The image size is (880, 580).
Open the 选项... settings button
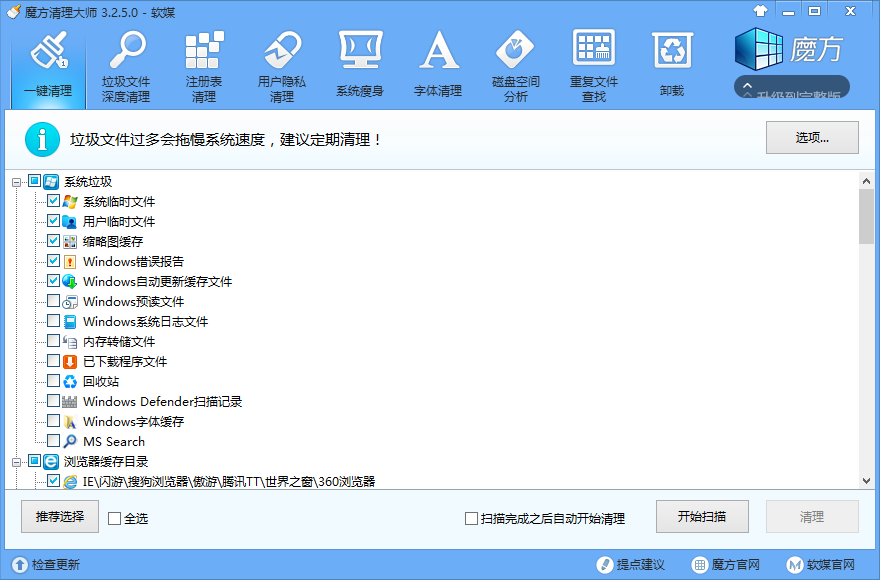pyautogui.click(x=812, y=138)
